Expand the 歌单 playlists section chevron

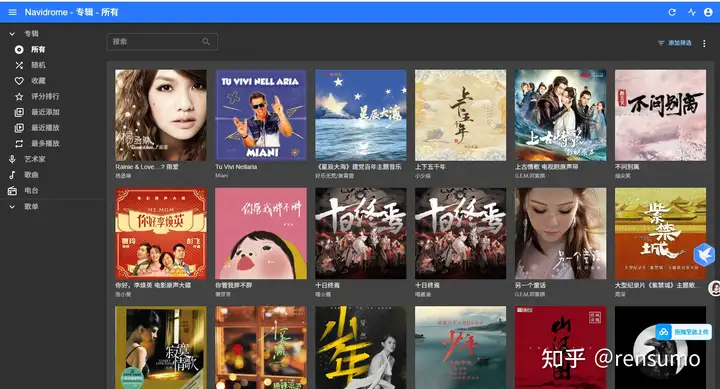[x=12, y=207]
